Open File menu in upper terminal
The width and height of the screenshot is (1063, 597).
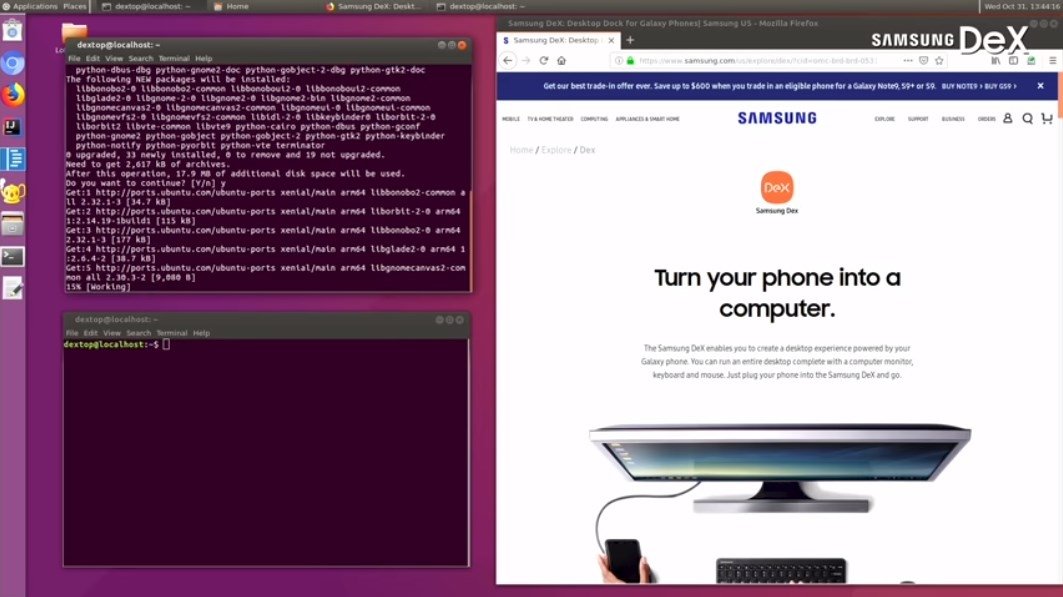click(x=74, y=59)
